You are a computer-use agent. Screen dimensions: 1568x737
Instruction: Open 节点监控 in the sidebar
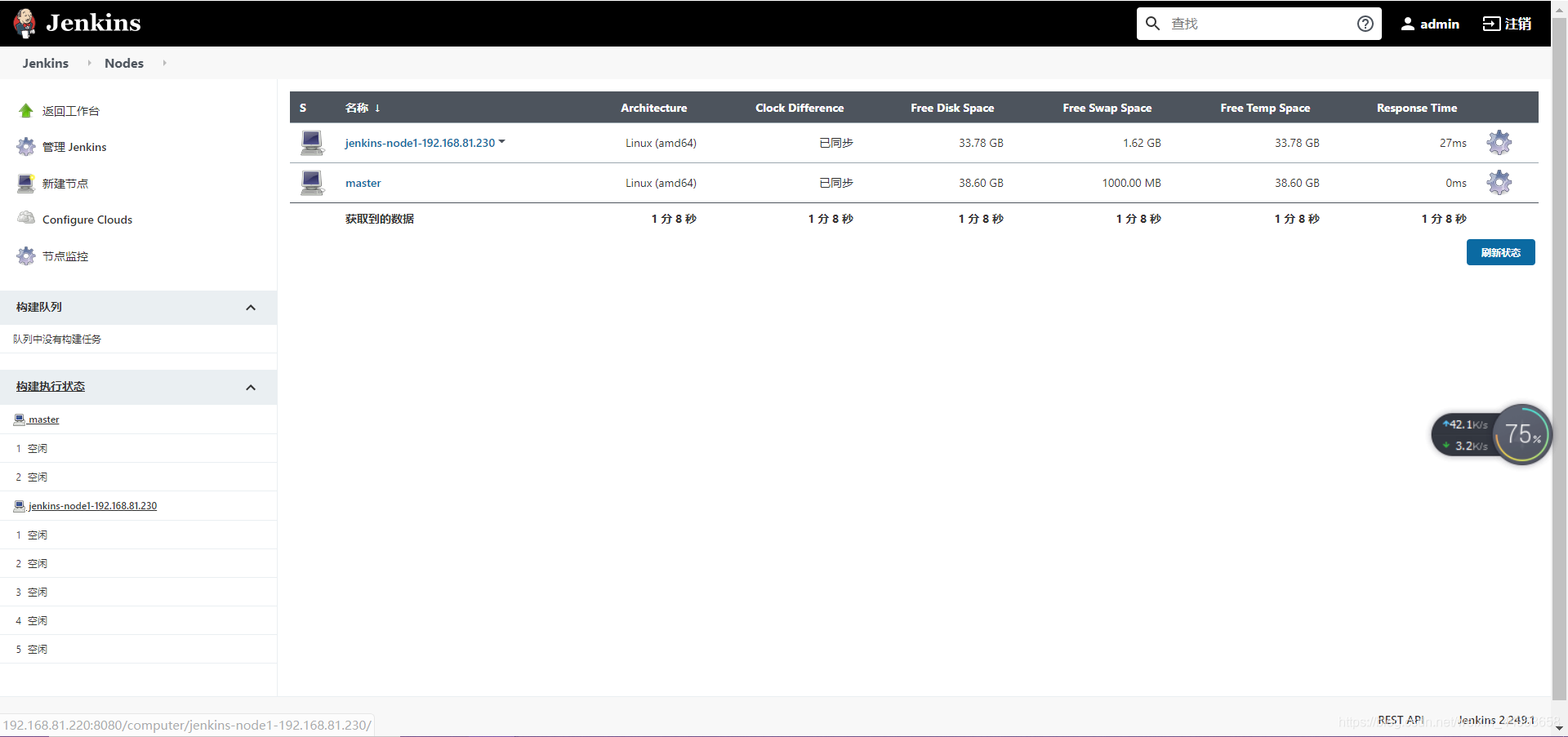click(x=65, y=256)
